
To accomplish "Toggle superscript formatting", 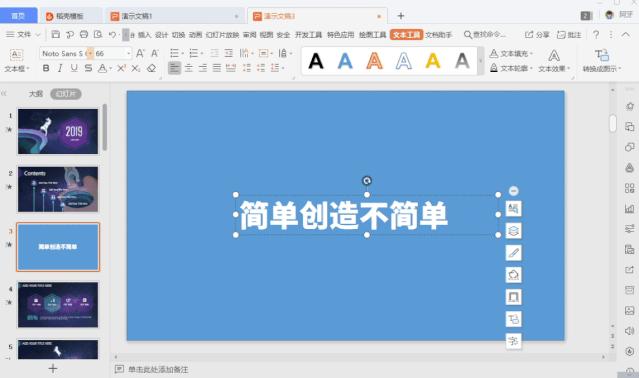I will point(121,68).
